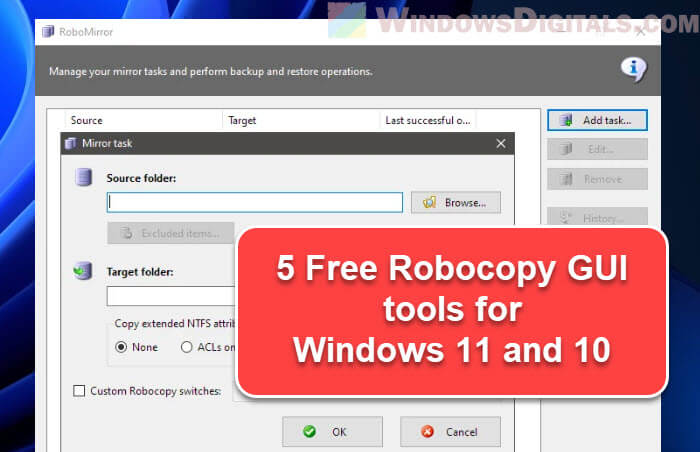Image resolution: width=700 pixels, height=452 pixels.
Task: Close the Mirror task dialog
Action: pos(501,143)
